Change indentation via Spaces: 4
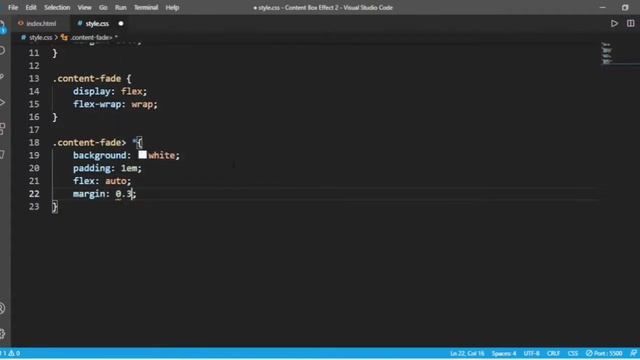The height and width of the screenshot is (360, 640). 504,353
